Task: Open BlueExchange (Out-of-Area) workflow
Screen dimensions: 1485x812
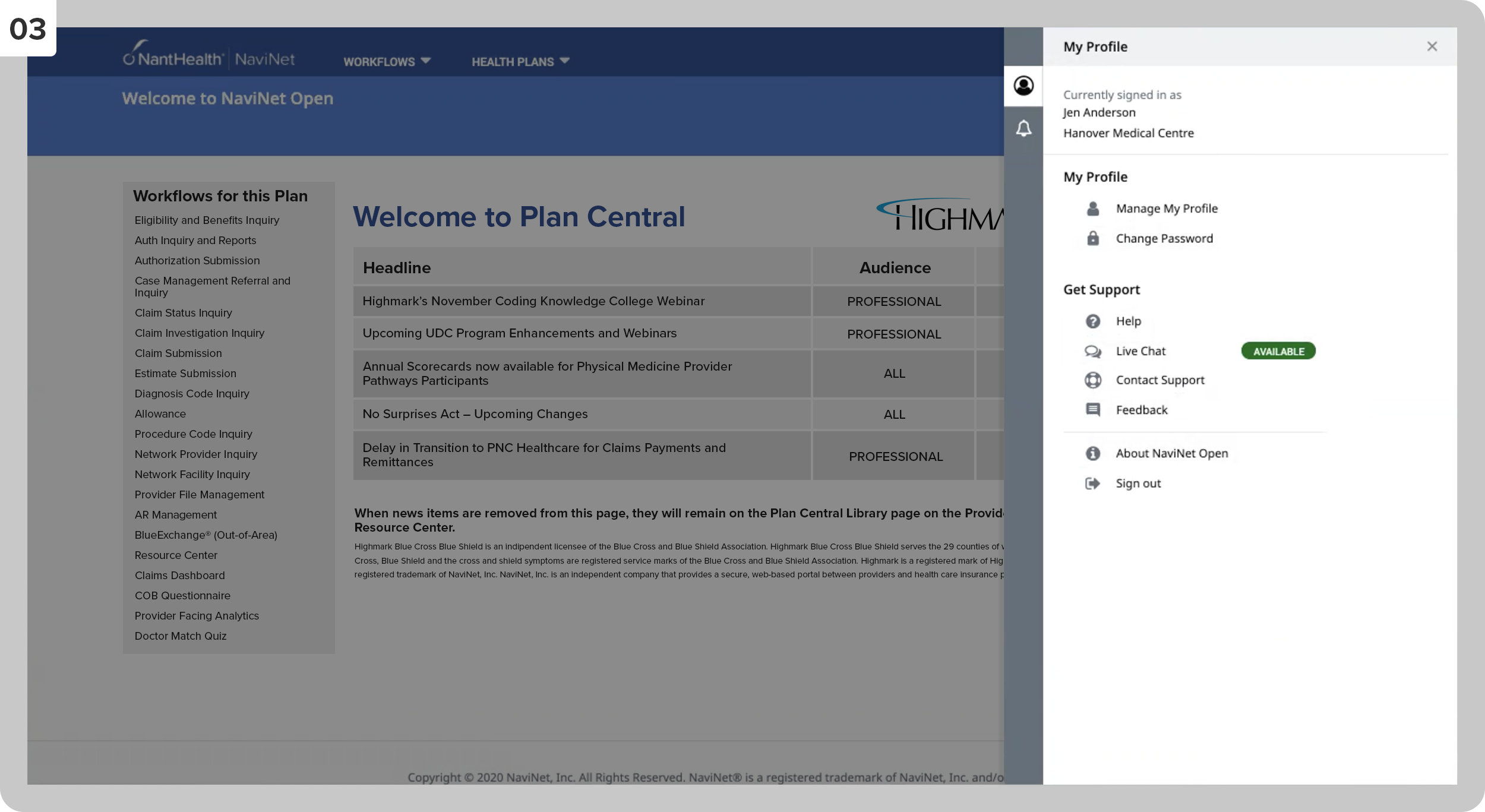Action: [x=206, y=535]
